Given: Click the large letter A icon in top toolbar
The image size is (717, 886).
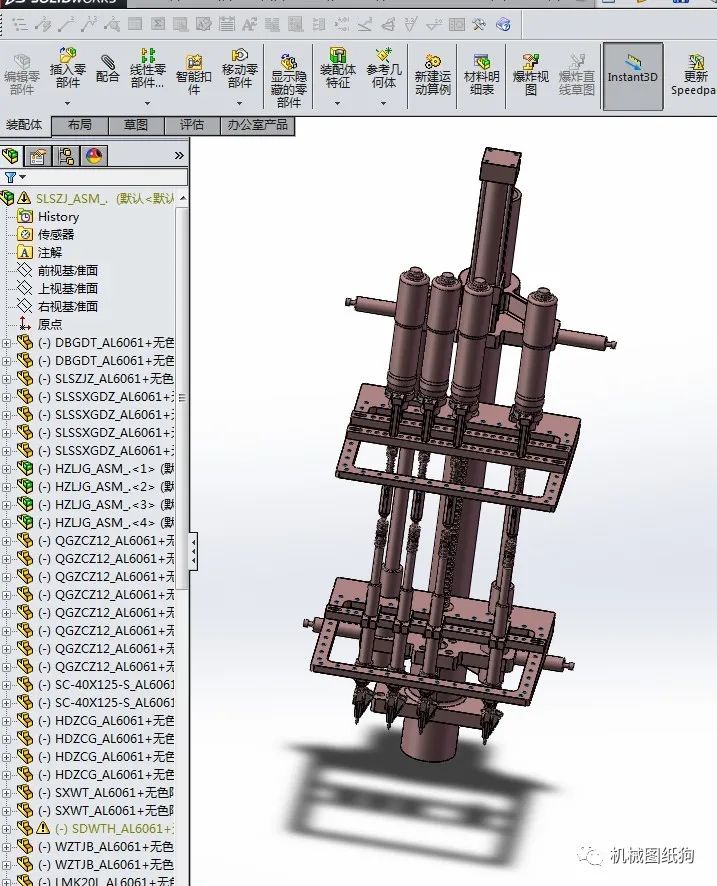Looking at the screenshot, I should (x=249, y=24).
